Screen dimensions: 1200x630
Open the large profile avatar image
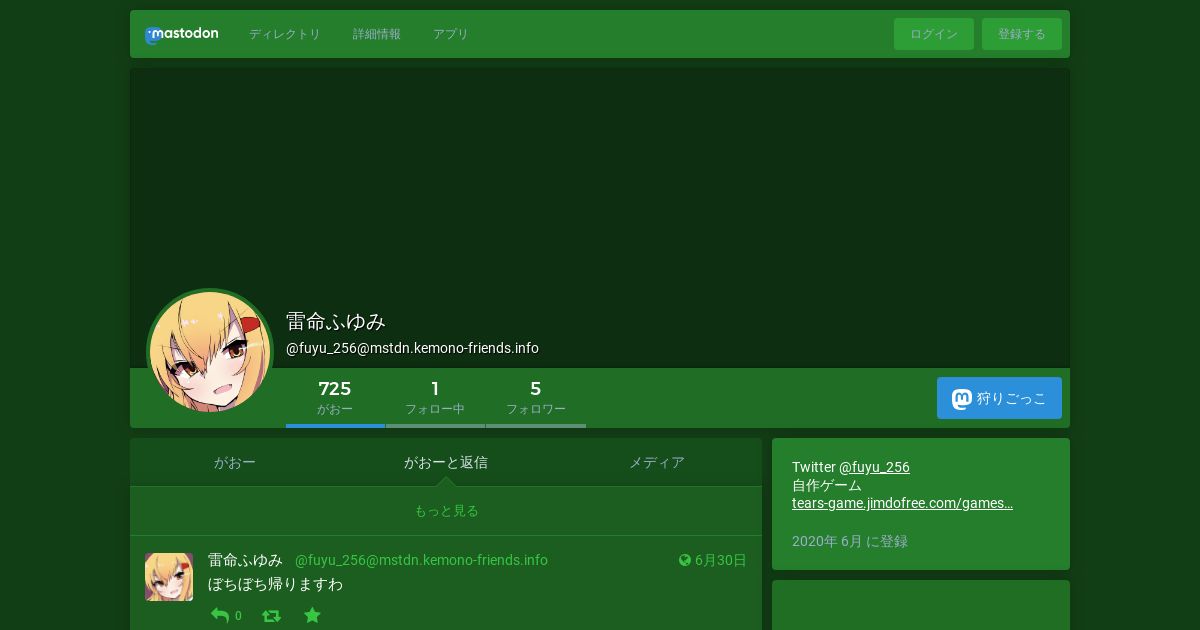[x=210, y=351]
